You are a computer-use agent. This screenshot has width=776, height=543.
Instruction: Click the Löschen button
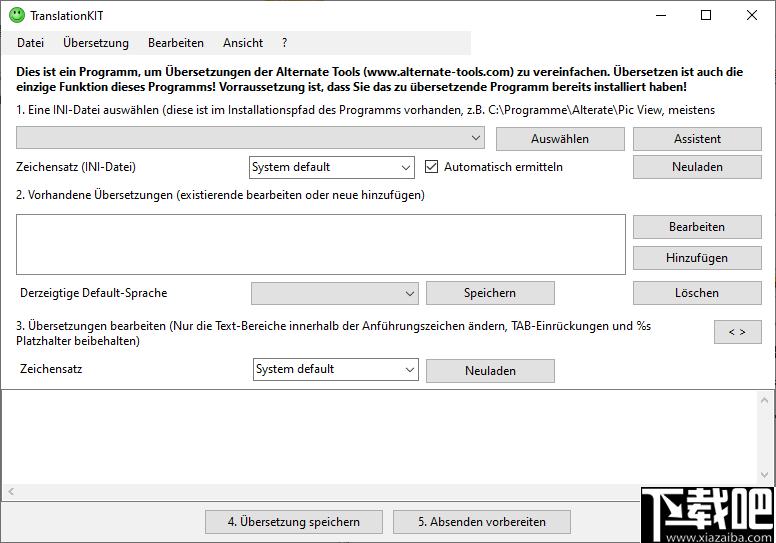coord(697,293)
